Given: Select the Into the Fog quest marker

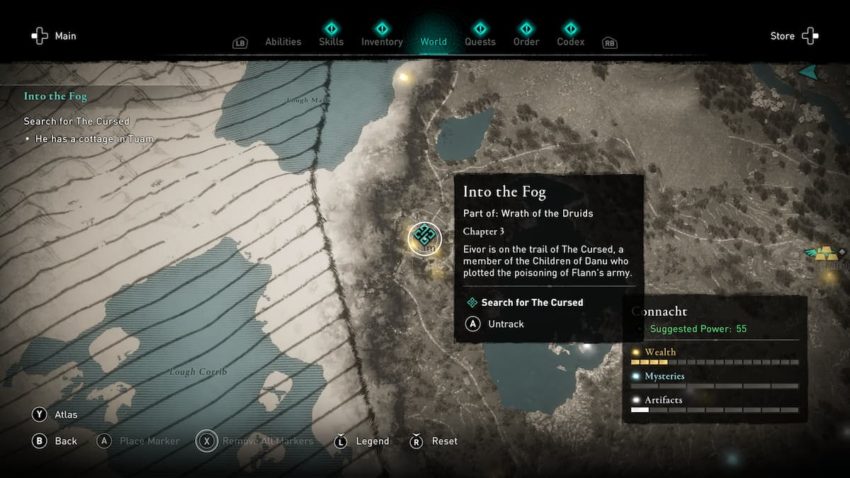Looking at the screenshot, I should click(424, 237).
